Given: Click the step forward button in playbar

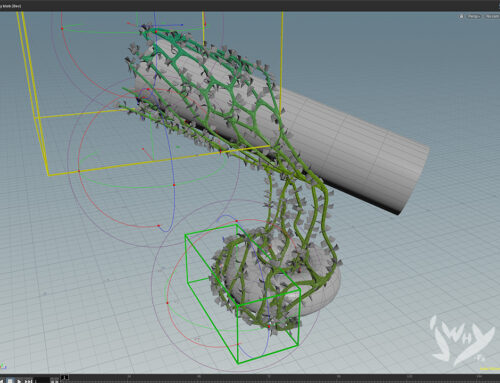Looking at the screenshot, I should coord(28,381).
